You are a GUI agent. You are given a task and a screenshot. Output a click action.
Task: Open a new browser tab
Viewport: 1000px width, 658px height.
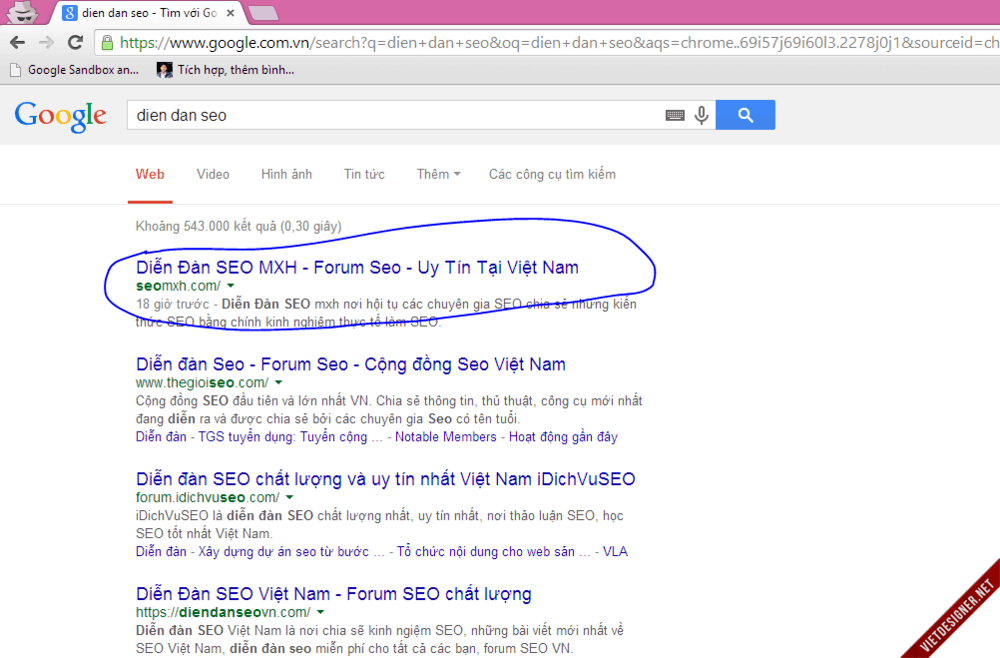pyautogui.click(x=262, y=13)
